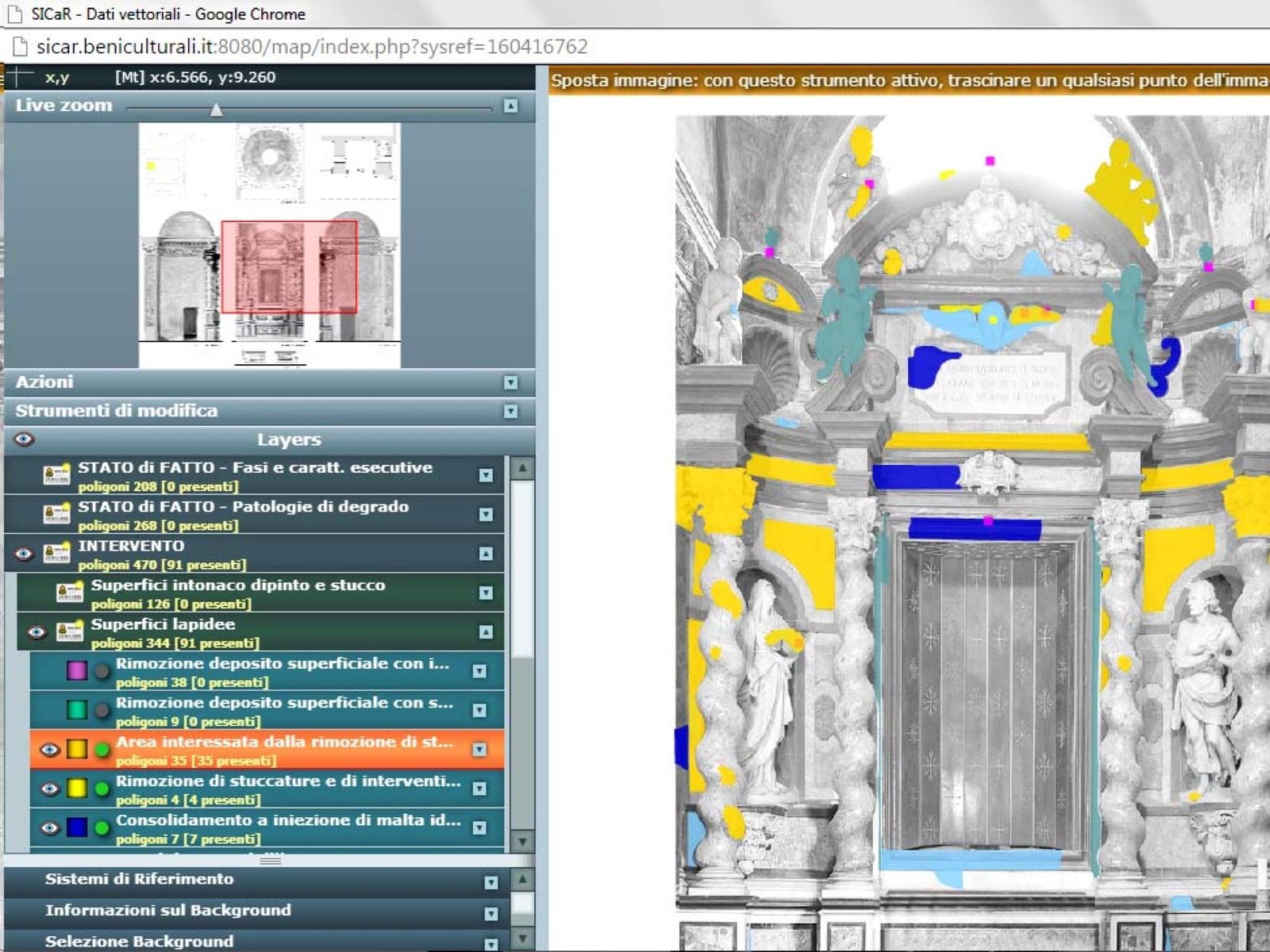Click the browser address bar URL
The height and width of the screenshot is (952, 1270).
(x=312, y=47)
